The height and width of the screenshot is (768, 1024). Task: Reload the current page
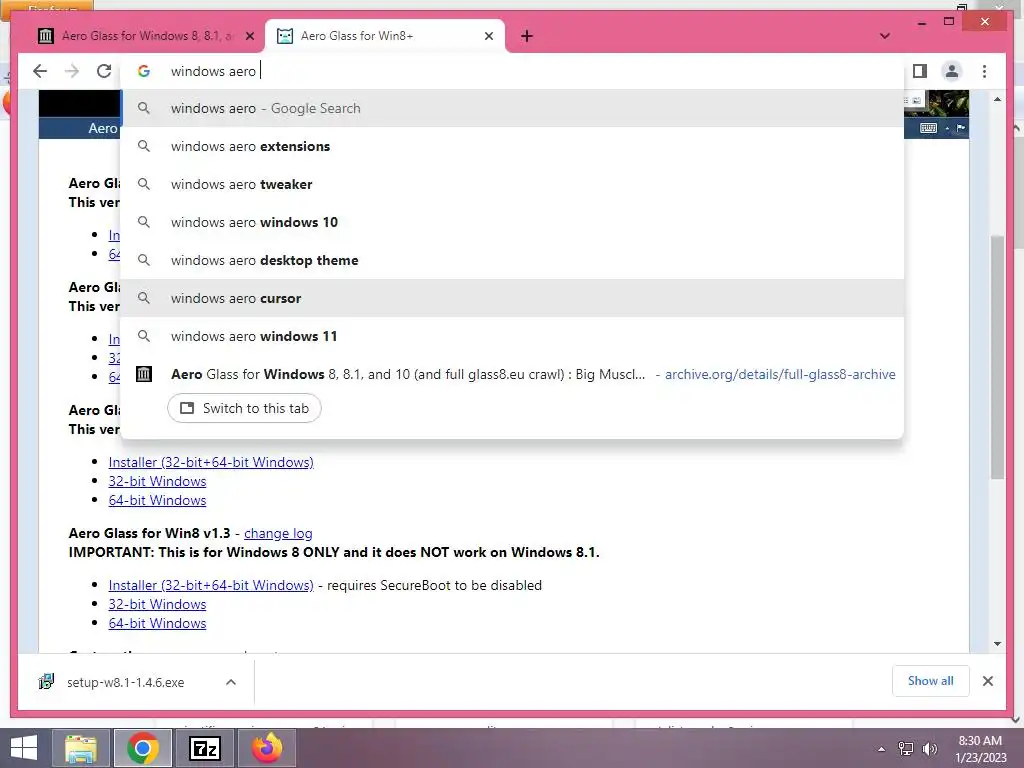click(104, 71)
